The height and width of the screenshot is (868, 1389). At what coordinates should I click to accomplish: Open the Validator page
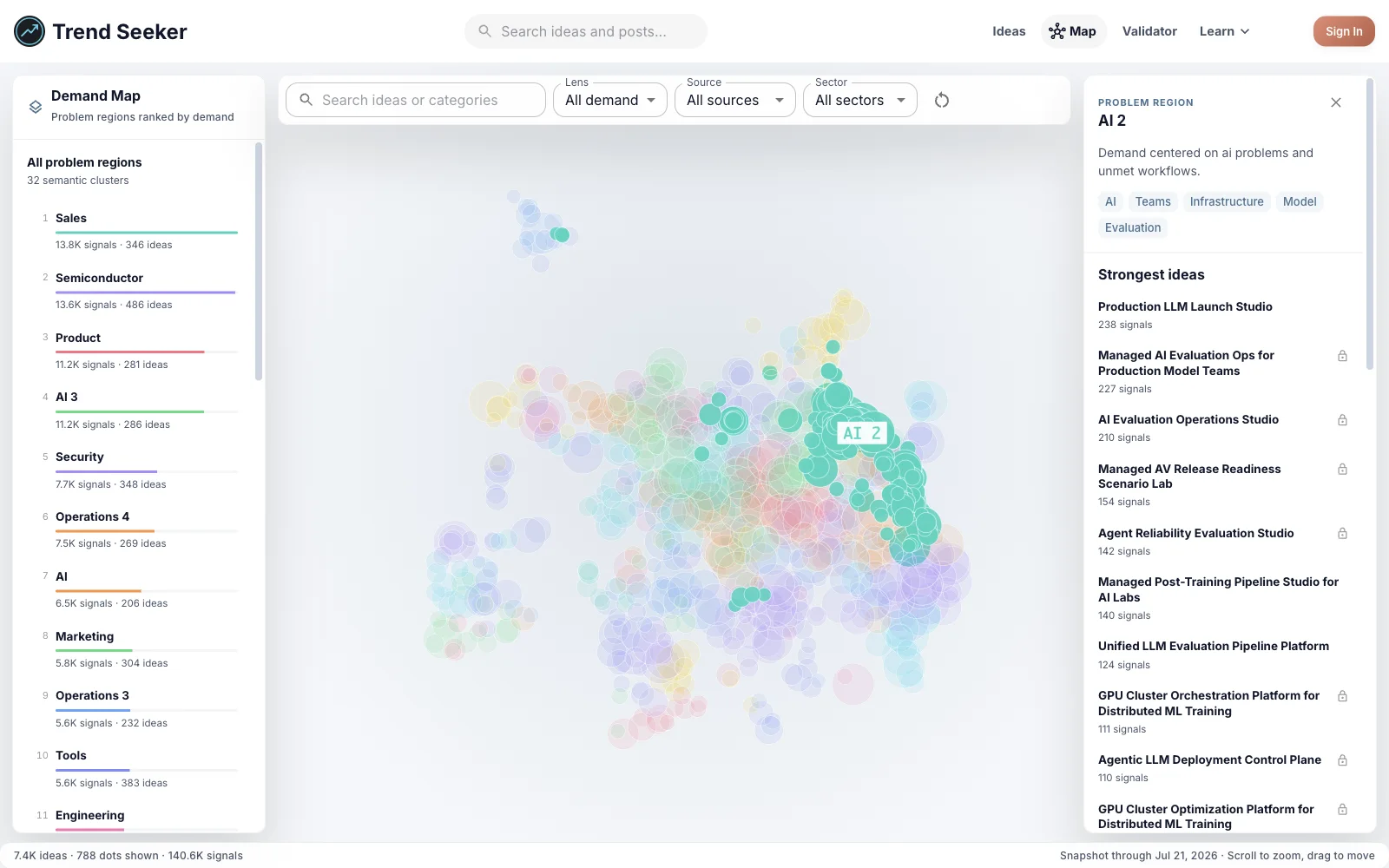(1149, 31)
